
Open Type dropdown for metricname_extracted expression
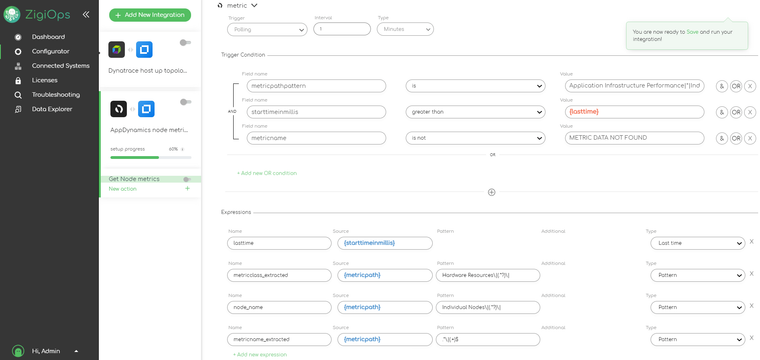click(x=697, y=339)
